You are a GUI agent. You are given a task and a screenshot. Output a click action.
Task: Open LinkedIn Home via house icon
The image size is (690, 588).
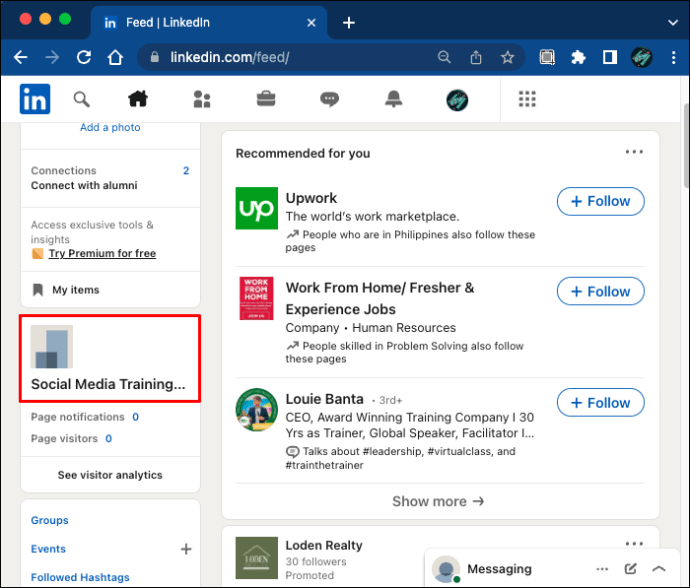pos(137,98)
